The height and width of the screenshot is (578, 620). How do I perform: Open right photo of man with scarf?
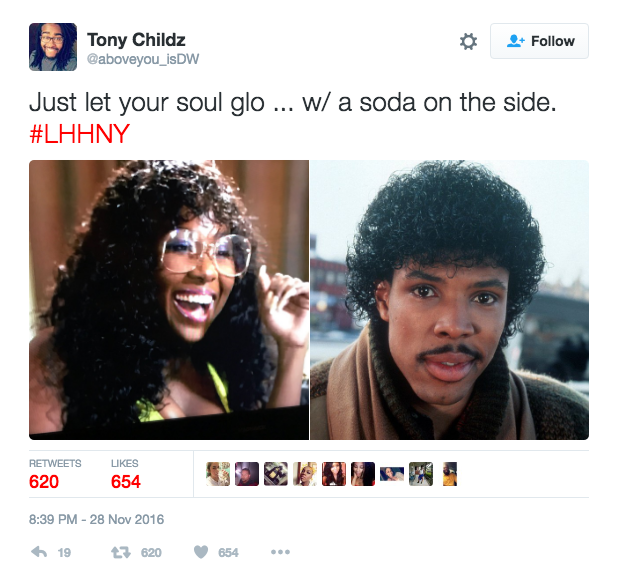(x=450, y=300)
